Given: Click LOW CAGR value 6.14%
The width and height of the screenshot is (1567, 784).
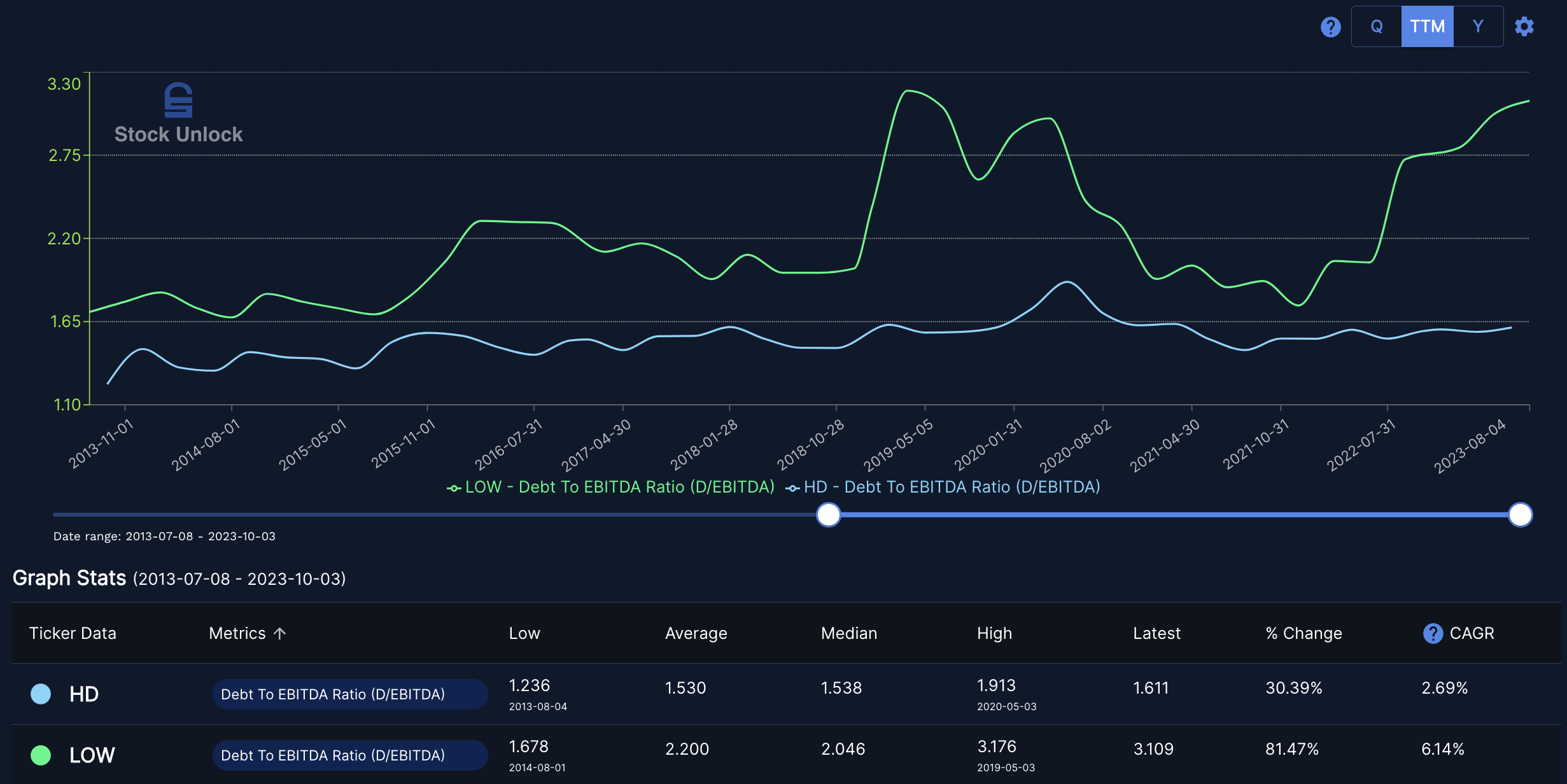Looking at the screenshot, I should (1443, 749).
